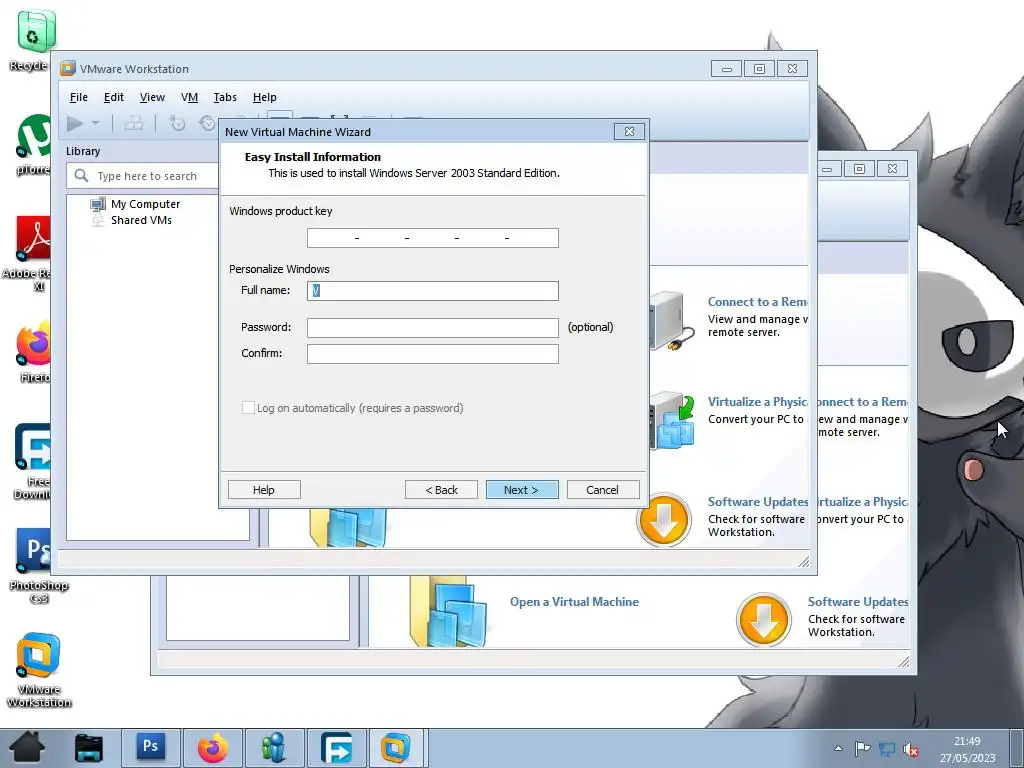Show hidden tray icons arrow
1024x768 pixels.
coord(839,749)
